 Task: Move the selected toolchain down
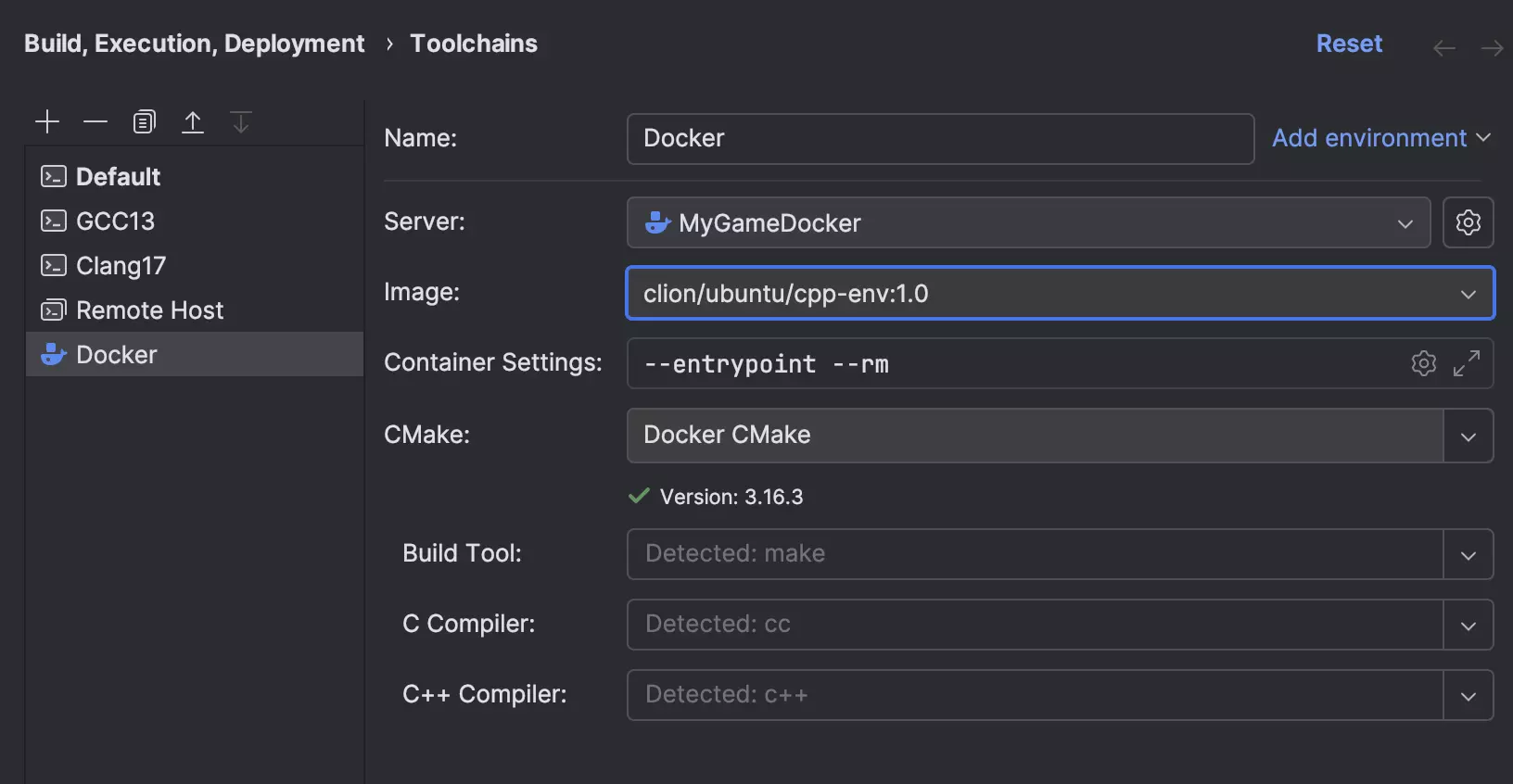click(x=241, y=121)
